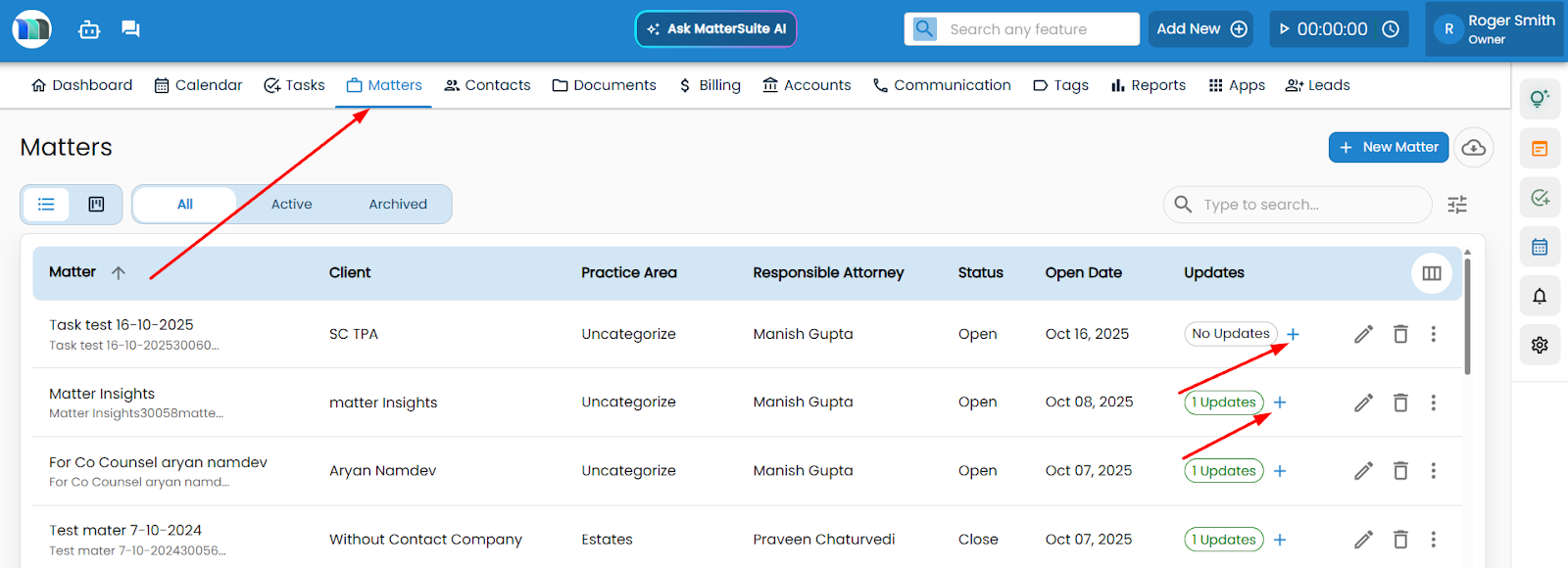Delete the Matter Insights row

[1400, 402]
